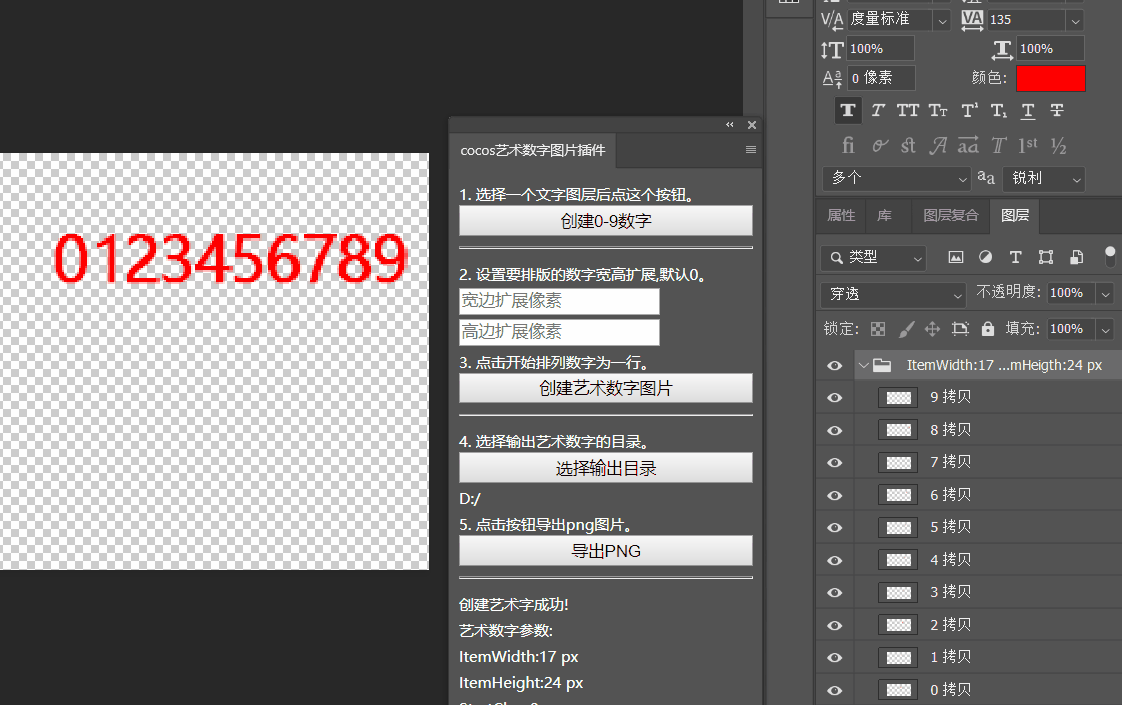Prevent artboard auto-nesting lock icon

pyautogui.click(x=960, y=329)
